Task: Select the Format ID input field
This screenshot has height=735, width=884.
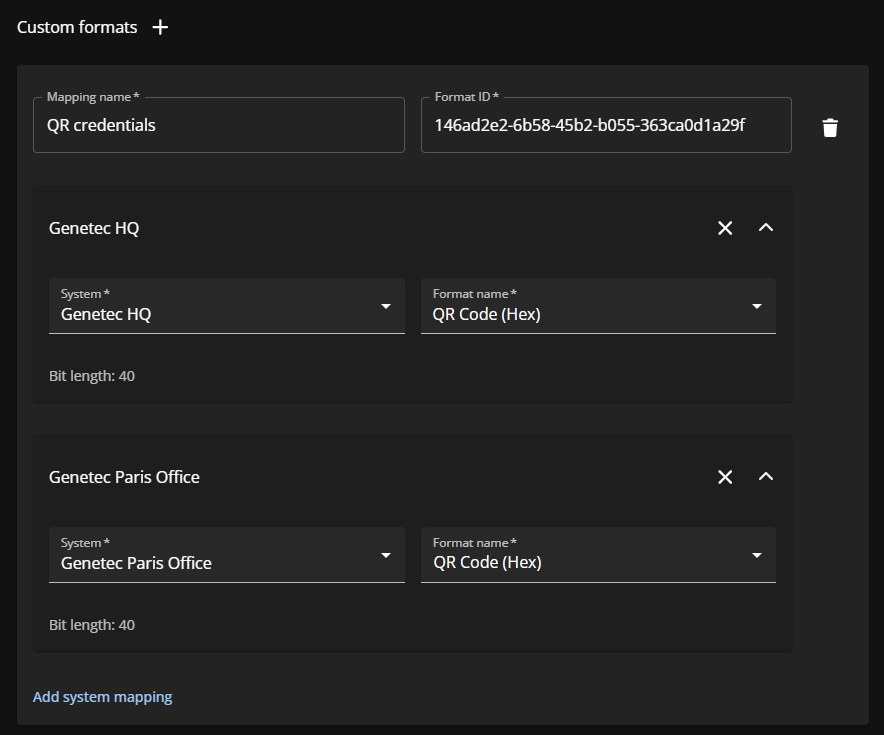Action: tap(605, 125)
